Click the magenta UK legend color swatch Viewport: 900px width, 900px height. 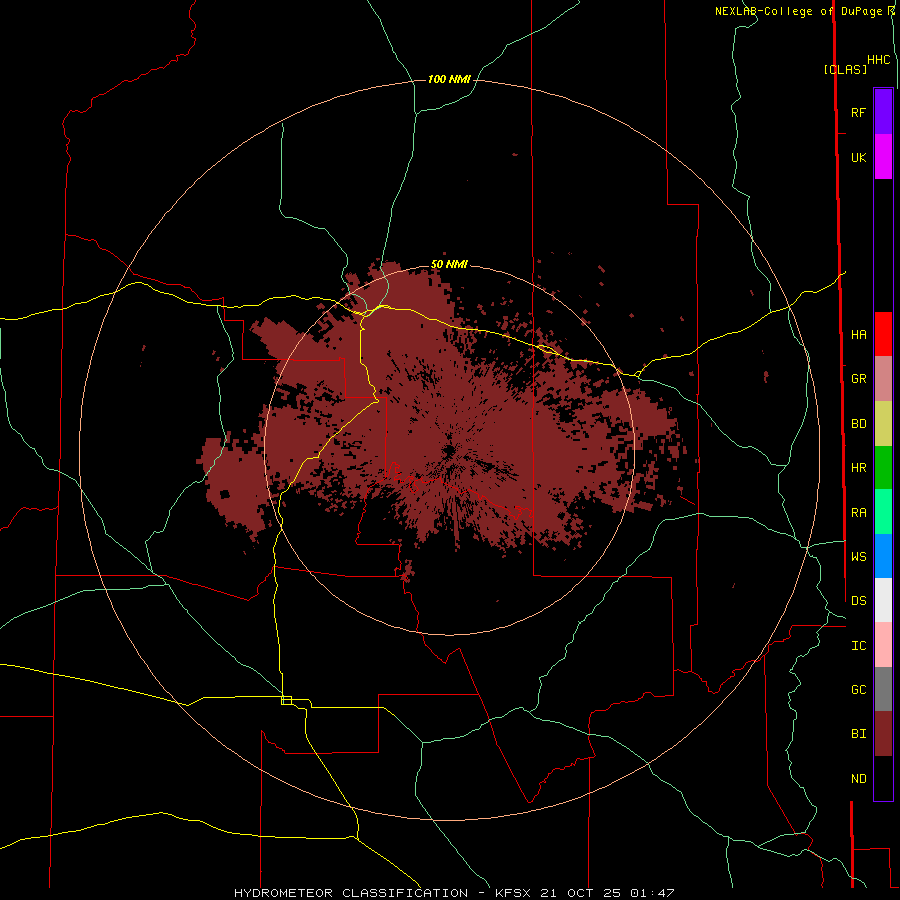(x=883, y=157)
